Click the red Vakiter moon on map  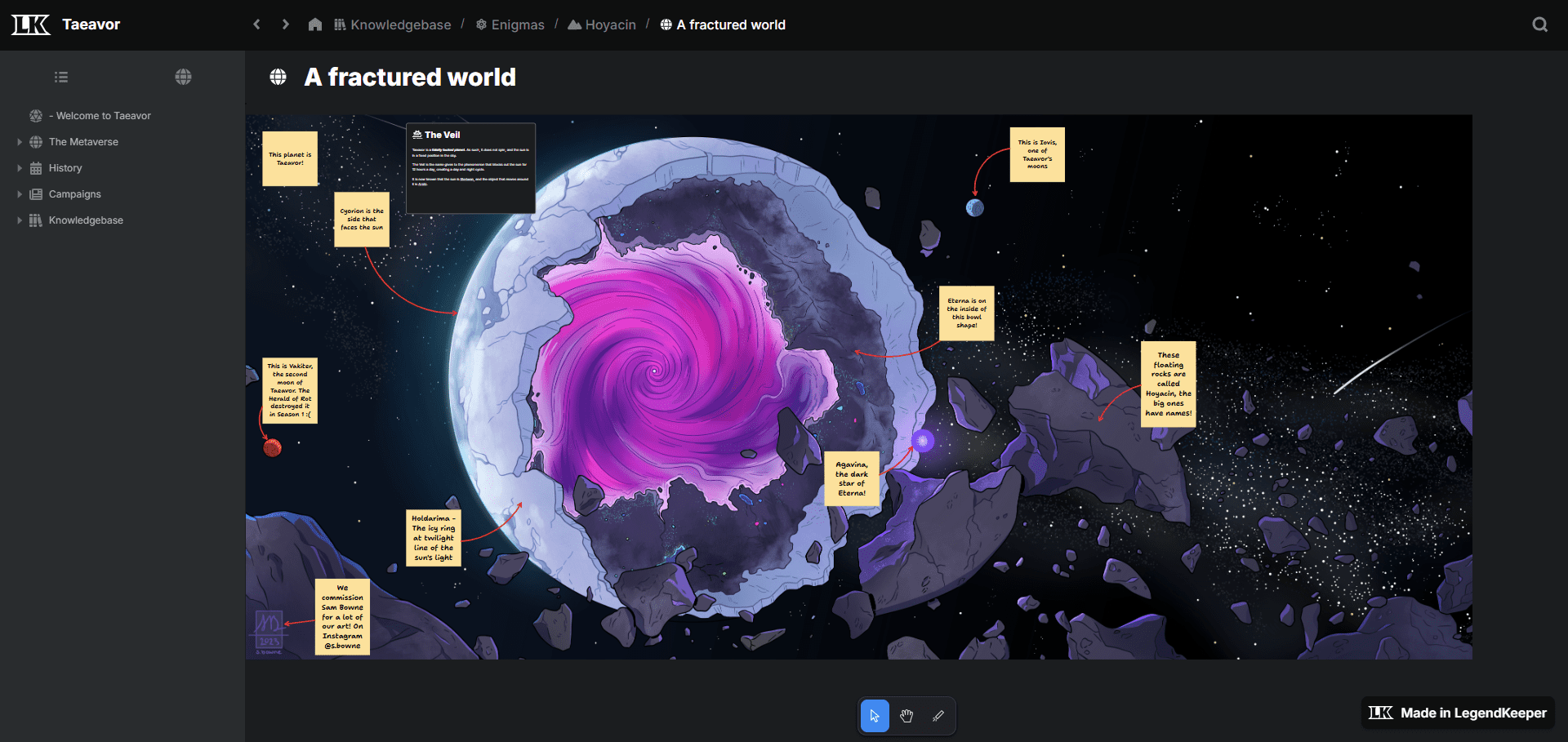[x=272, y=447]
